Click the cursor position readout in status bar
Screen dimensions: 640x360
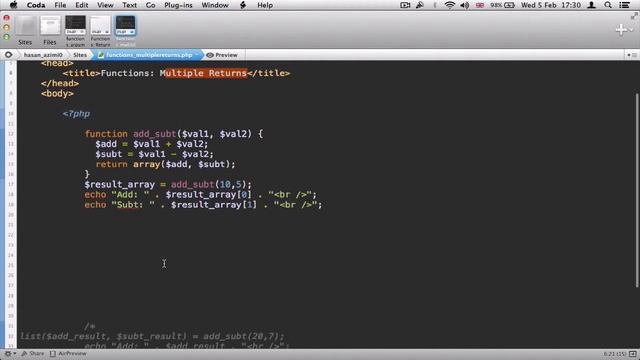(x=615, y=354)
